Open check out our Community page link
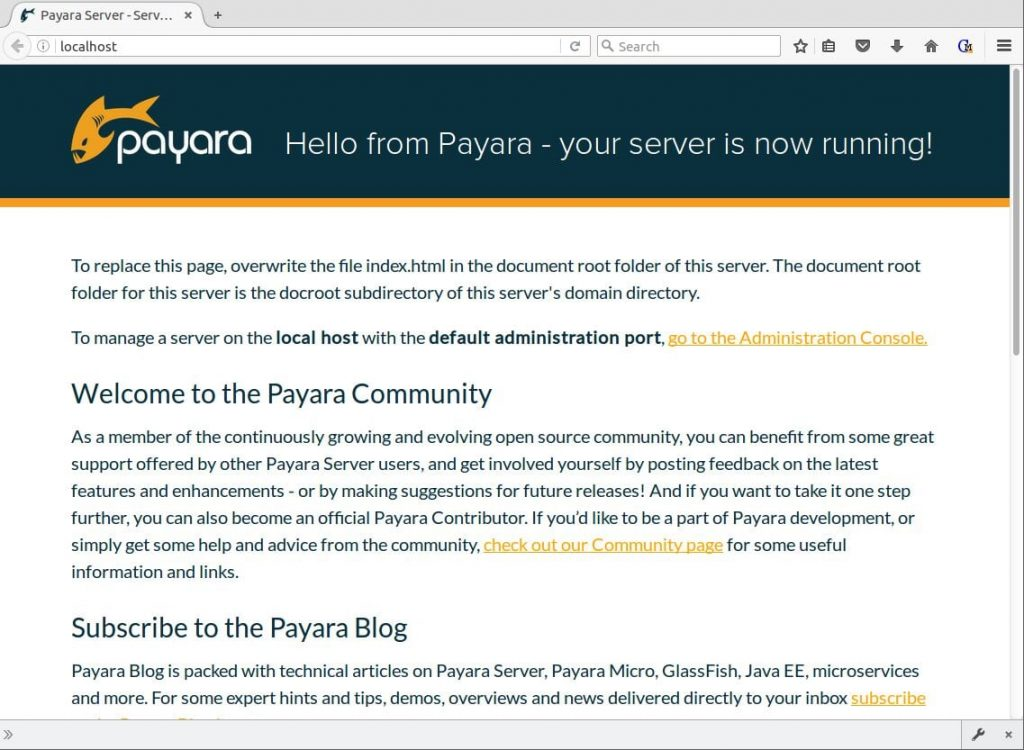Screen dimensions: 1024x750 (x=603, y=545)
